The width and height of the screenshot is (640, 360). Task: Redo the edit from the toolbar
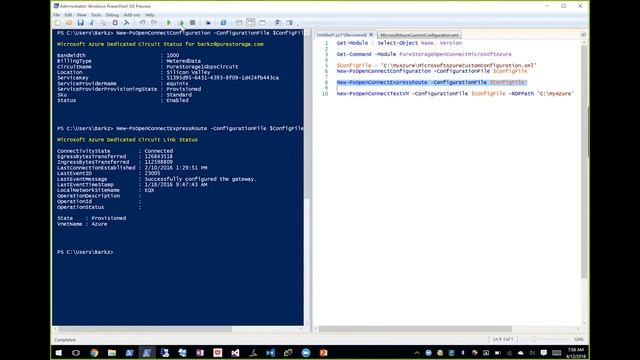point(154,23)
